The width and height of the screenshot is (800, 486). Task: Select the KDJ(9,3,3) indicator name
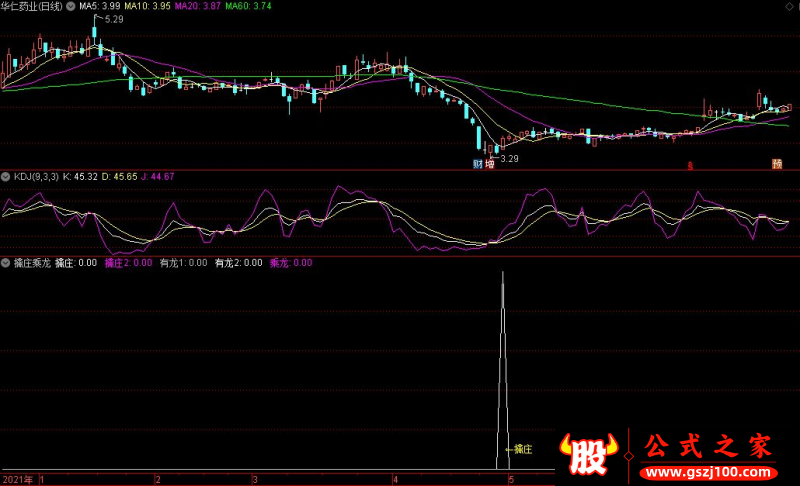click(x=36, y=176)
